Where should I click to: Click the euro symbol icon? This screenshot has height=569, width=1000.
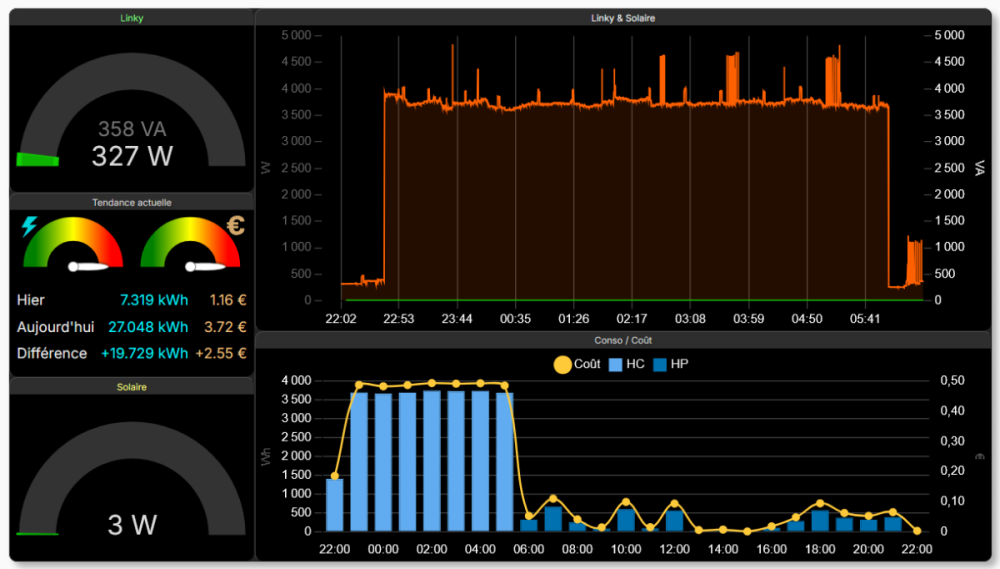coord(235,226)
